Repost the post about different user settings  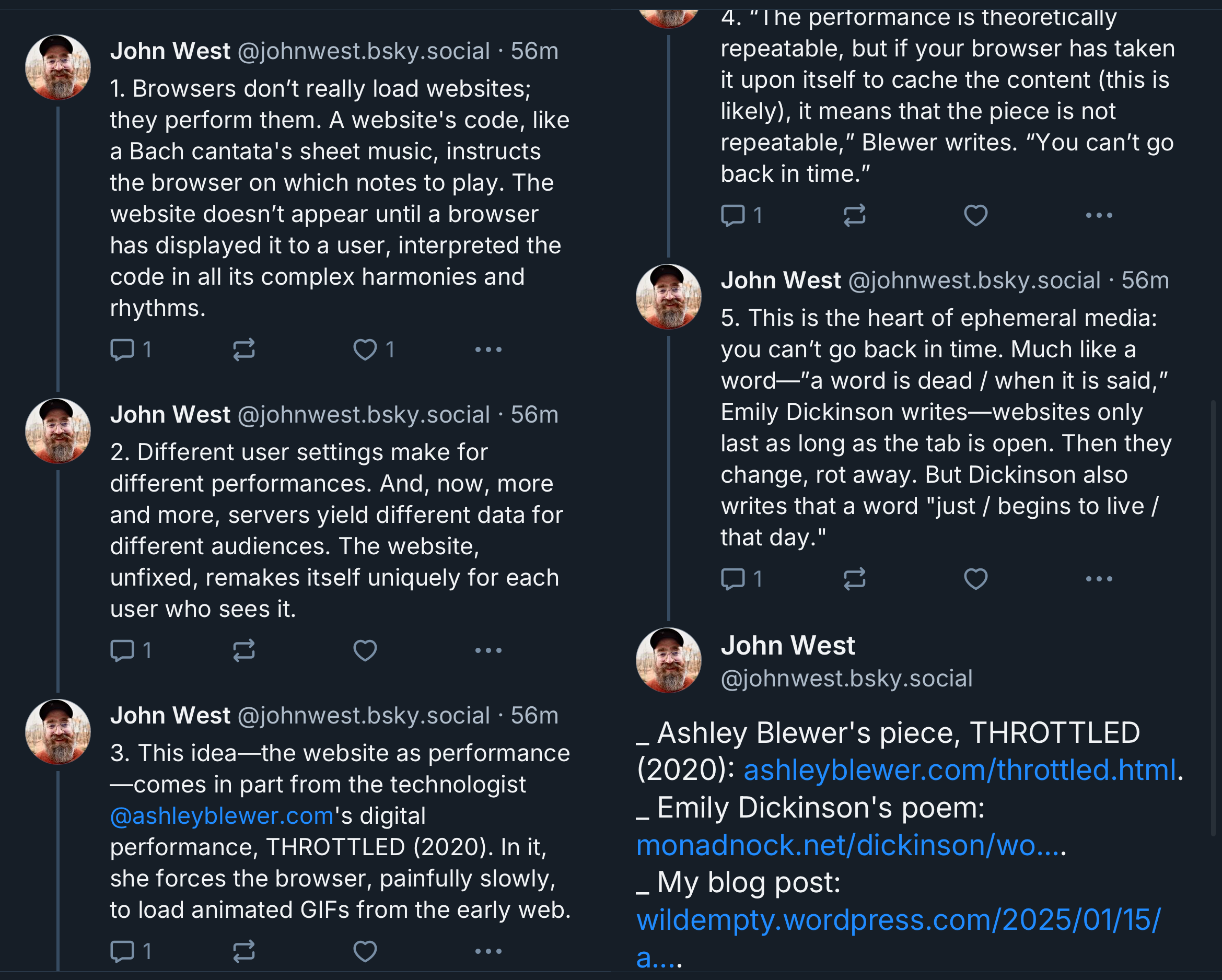tap(243, 650)
